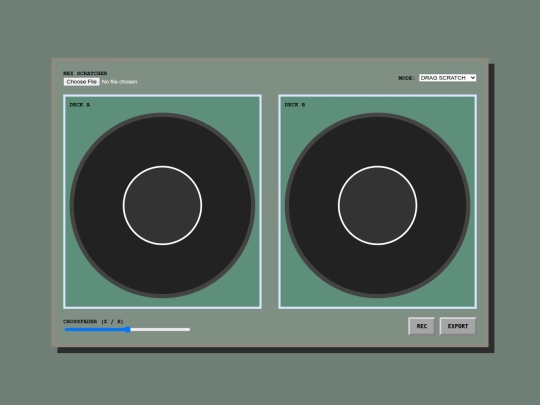Click the EXPORT button
Screen dimensions: 540x405
[x=458, y=326]
